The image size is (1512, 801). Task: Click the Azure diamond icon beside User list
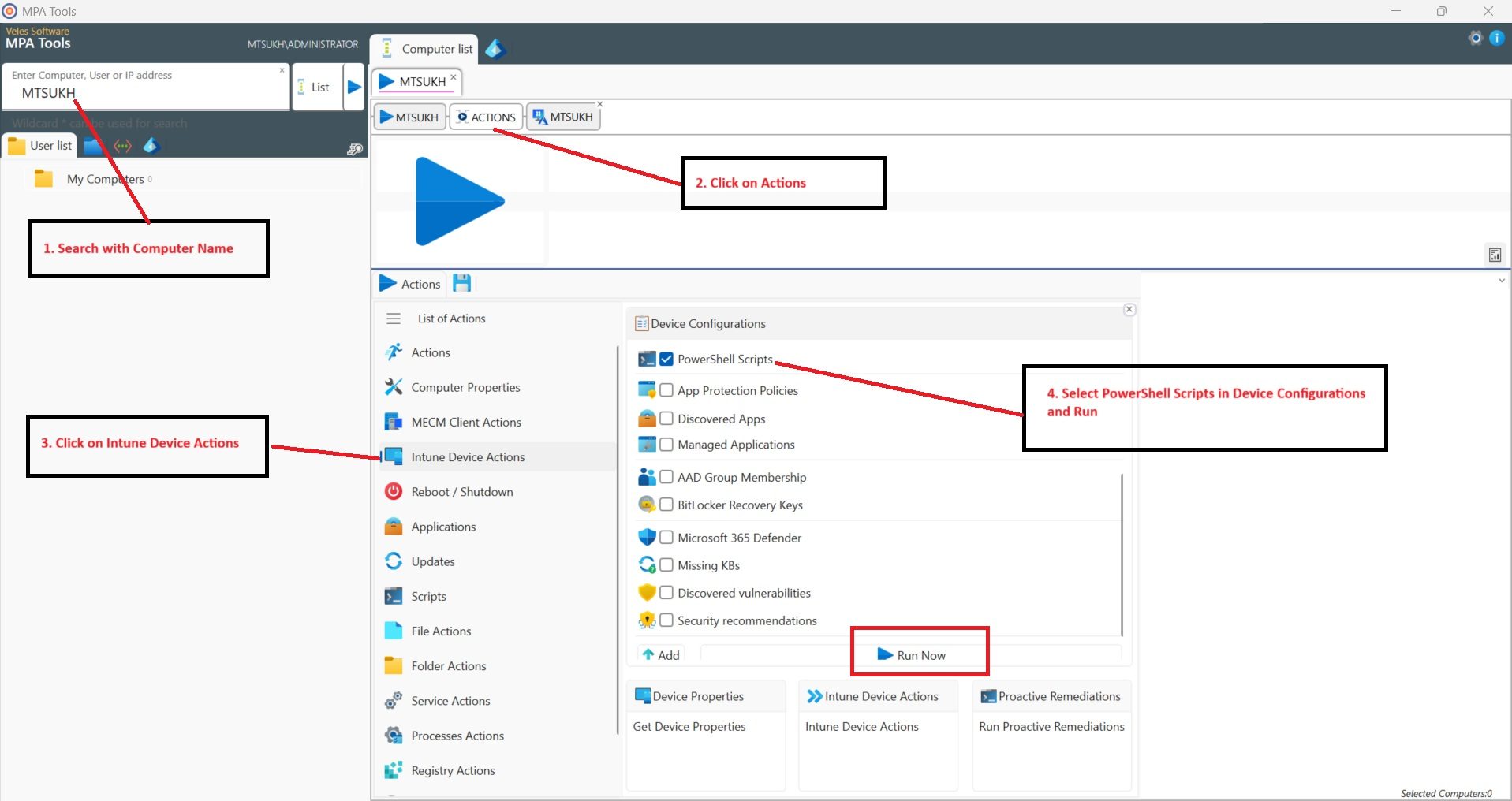tap(151, 146)
